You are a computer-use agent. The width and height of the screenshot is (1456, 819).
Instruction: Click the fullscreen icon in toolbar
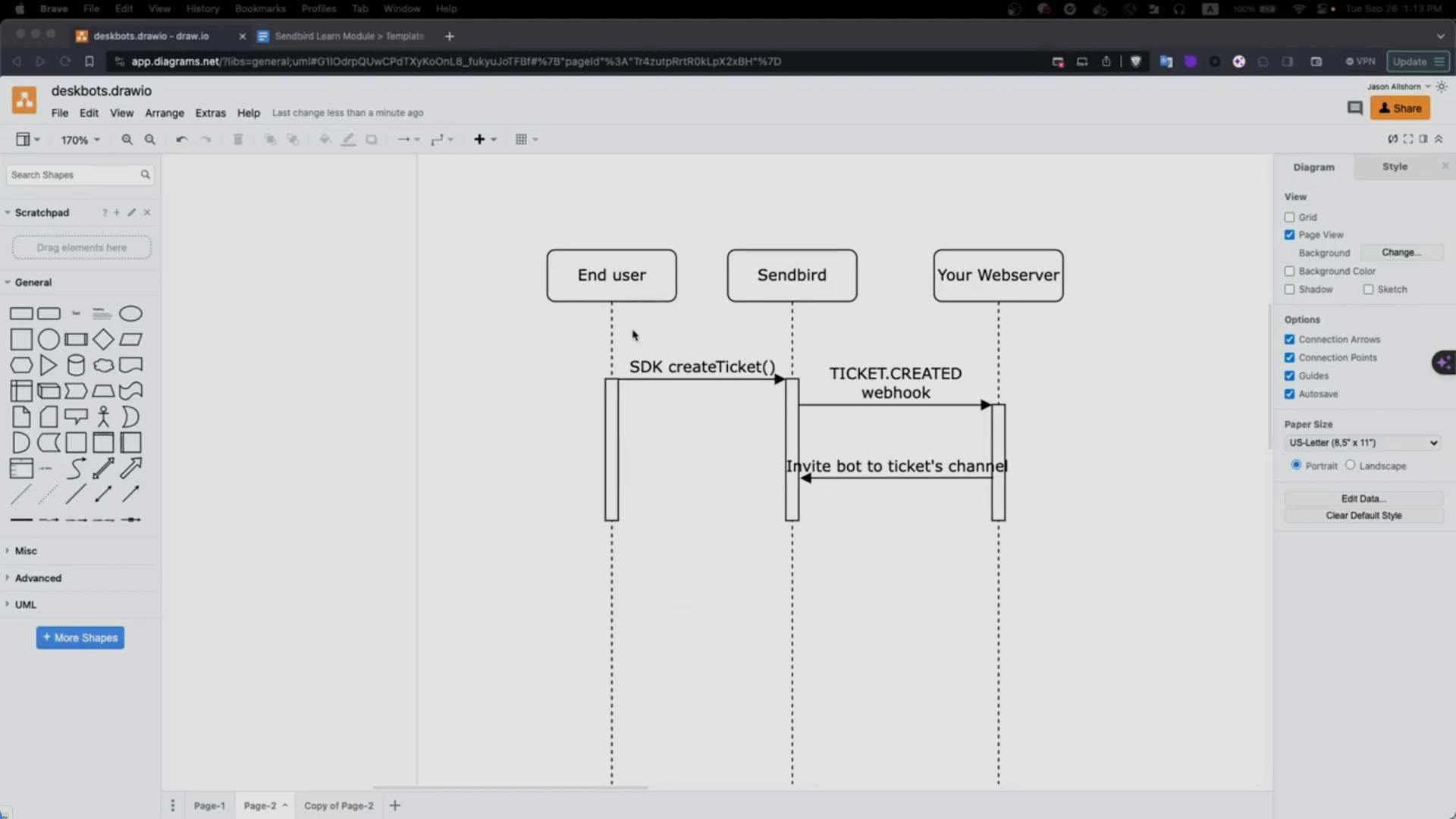(1408, 139)
